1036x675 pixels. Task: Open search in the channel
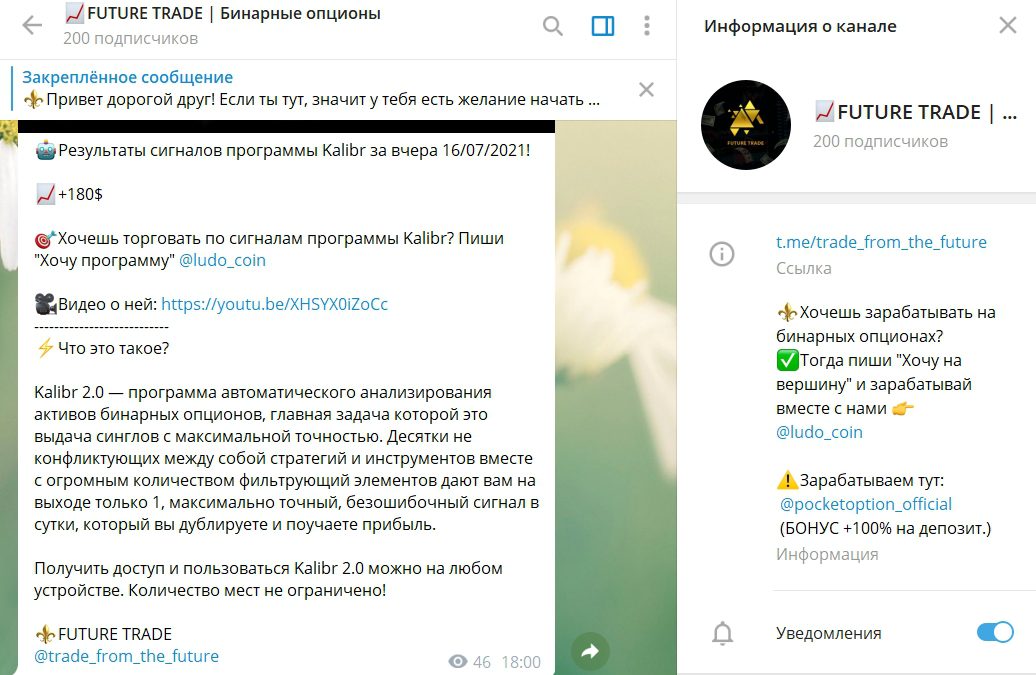pyautogui.click(x=552, y=26)
